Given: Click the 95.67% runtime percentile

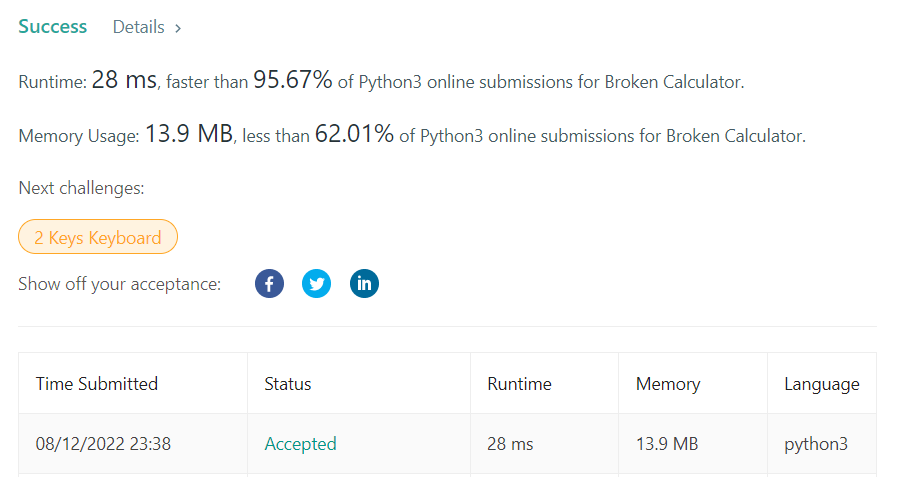Looking at the screenshot, I should coord(293,80).
